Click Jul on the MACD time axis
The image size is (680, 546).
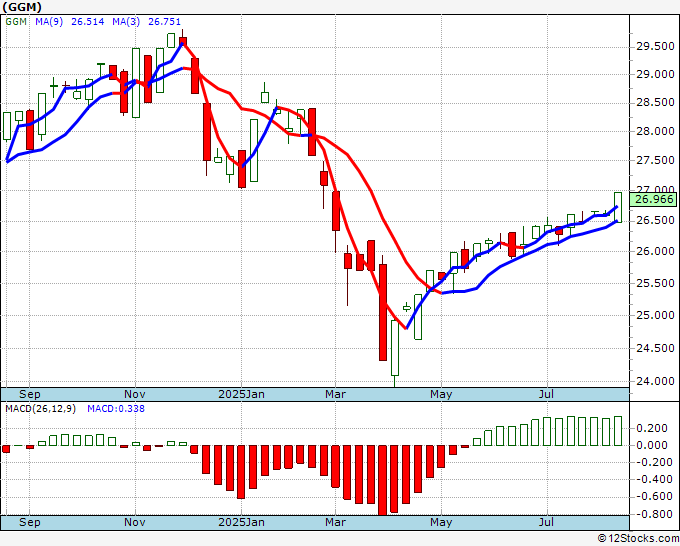point(546,522)
